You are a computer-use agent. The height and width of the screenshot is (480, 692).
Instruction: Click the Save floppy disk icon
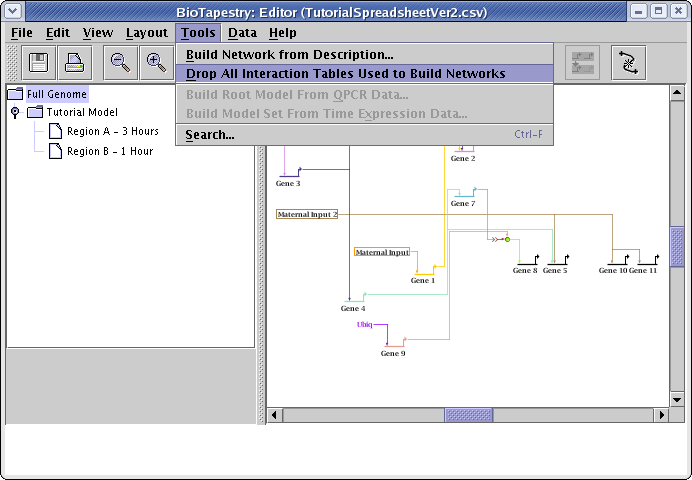tap(39, 63)
